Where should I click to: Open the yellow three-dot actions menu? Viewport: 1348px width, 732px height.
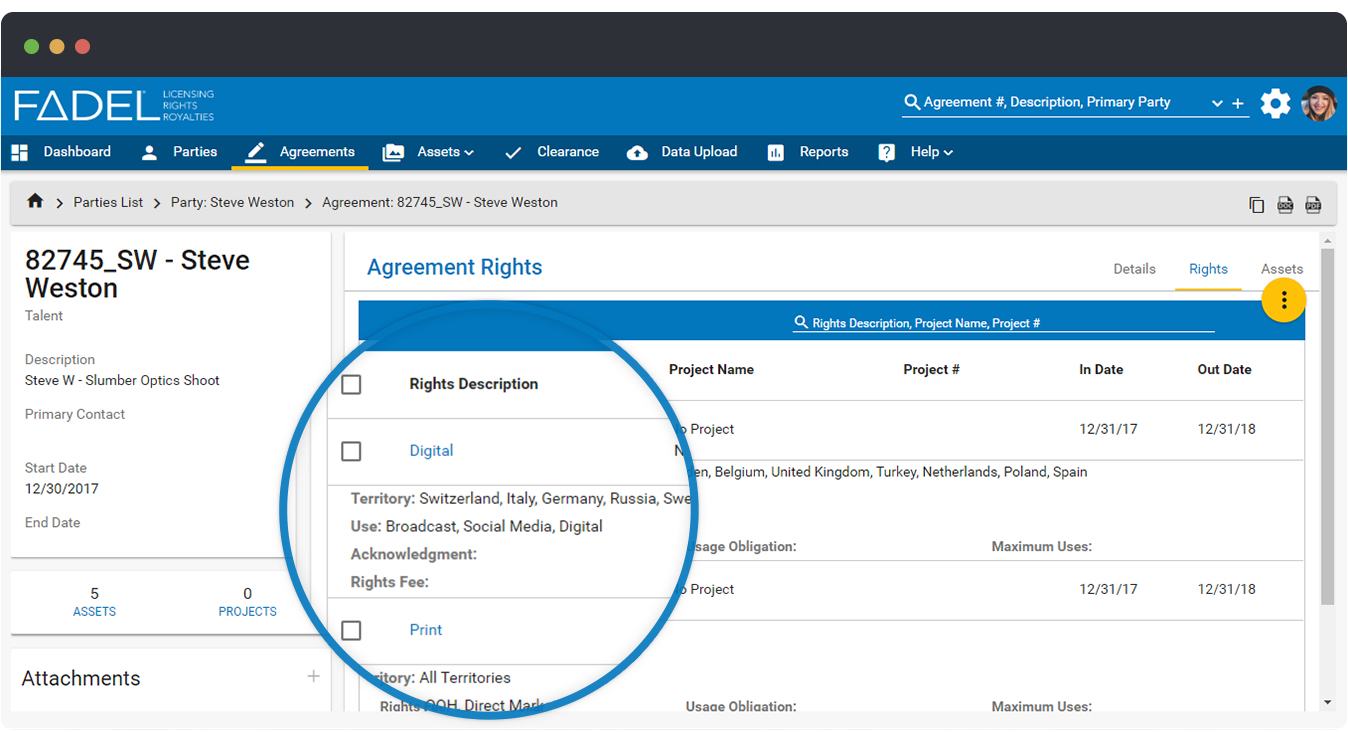(1283, 299)
